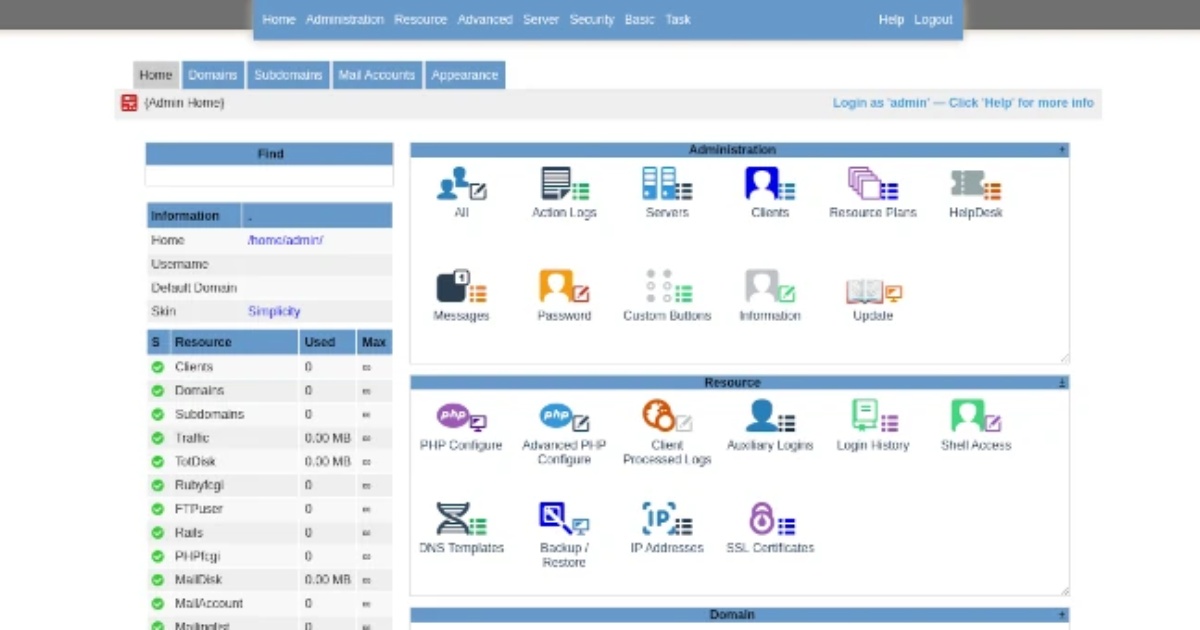Expand the Domain section
Image resolution: width=1200 pixels, height=630 pixels.
(1062, 615)
